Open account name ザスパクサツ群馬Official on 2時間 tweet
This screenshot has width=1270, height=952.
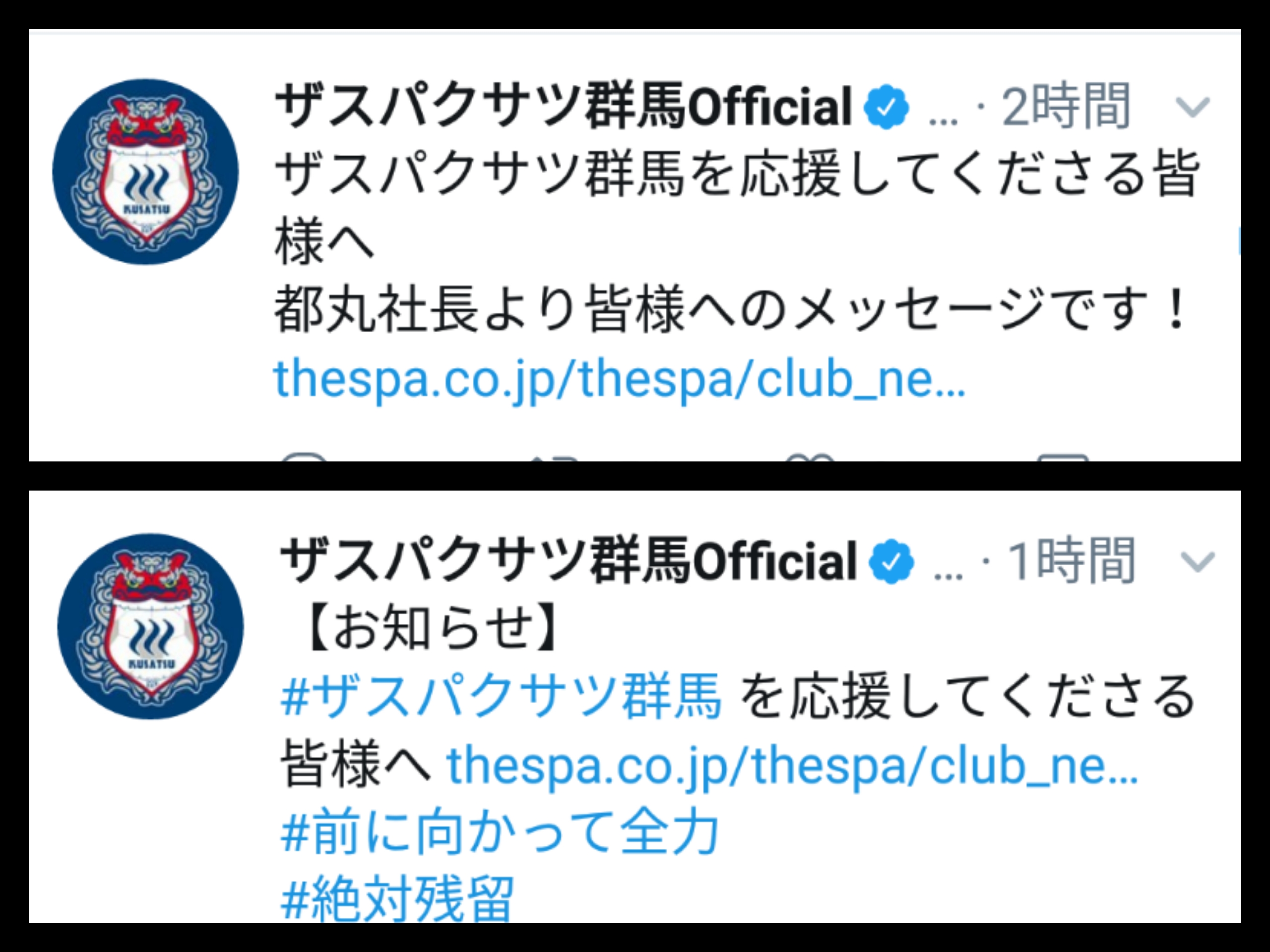click(x=564, y=106)
